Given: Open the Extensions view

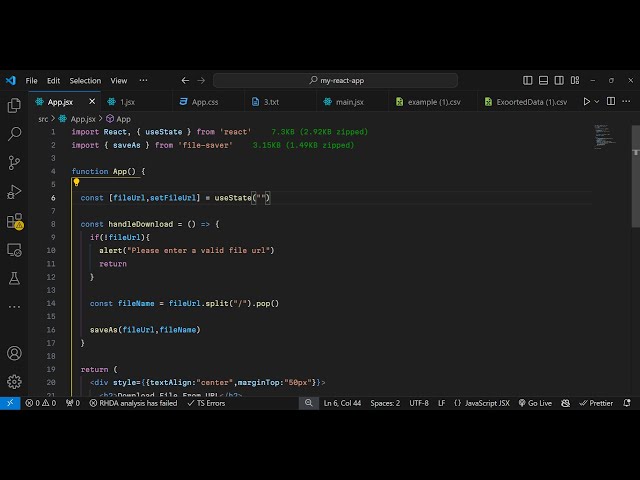Looking at the screenshot, I should click(14, 220).
